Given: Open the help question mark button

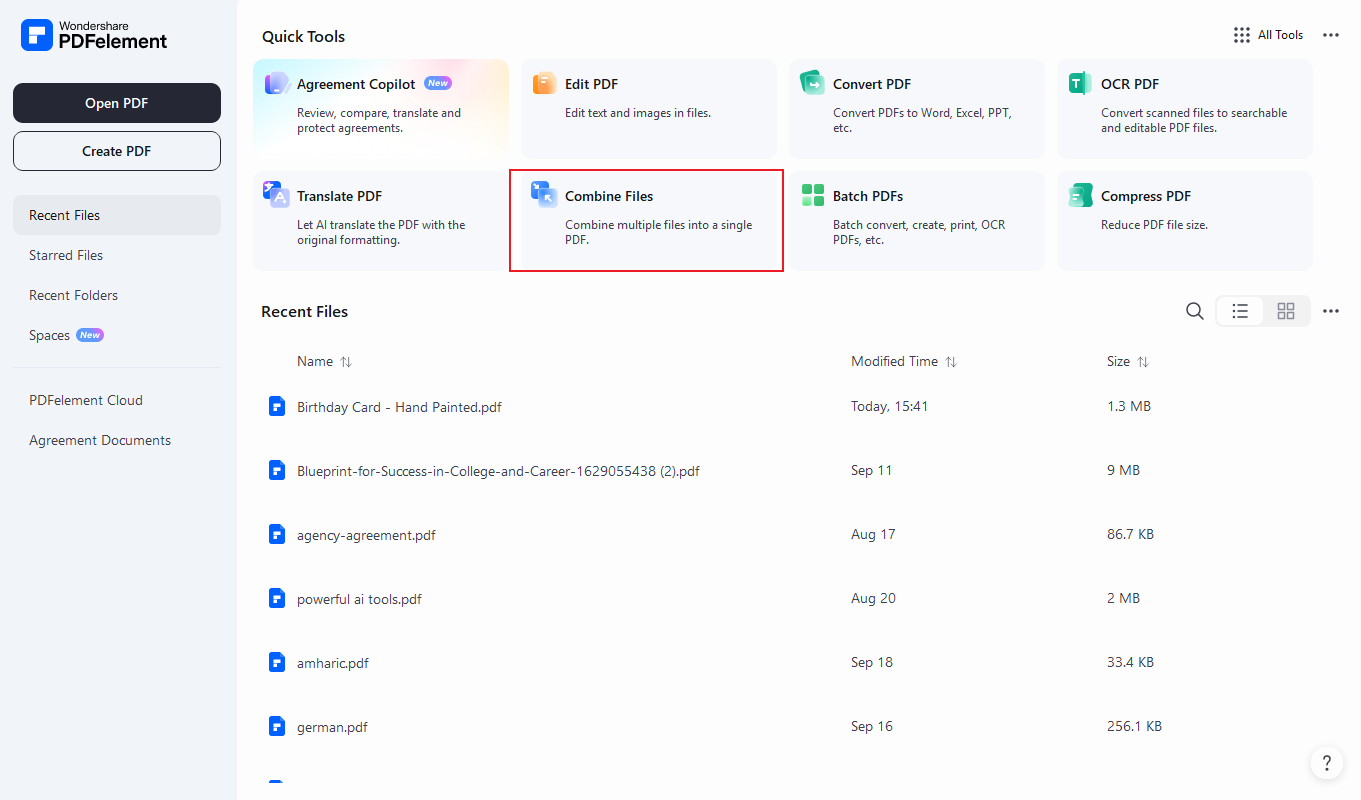Looking at the screenshot, I should pos(1327,764).
